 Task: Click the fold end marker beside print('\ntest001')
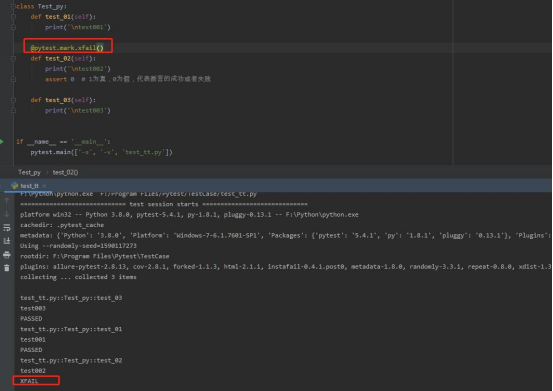tap(13, 27)
